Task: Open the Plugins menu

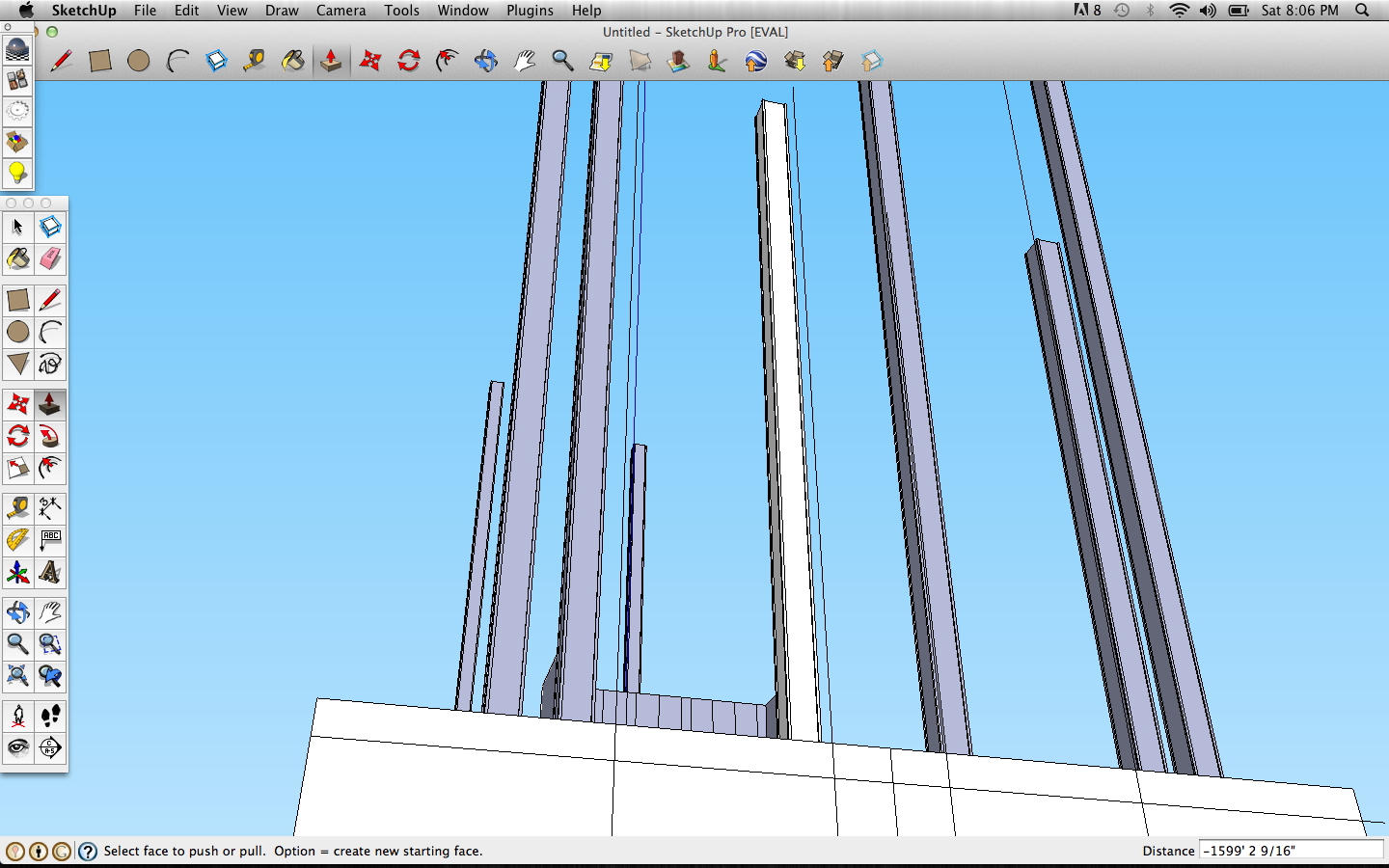Action: pyautogui.click(x=530, y=11)
